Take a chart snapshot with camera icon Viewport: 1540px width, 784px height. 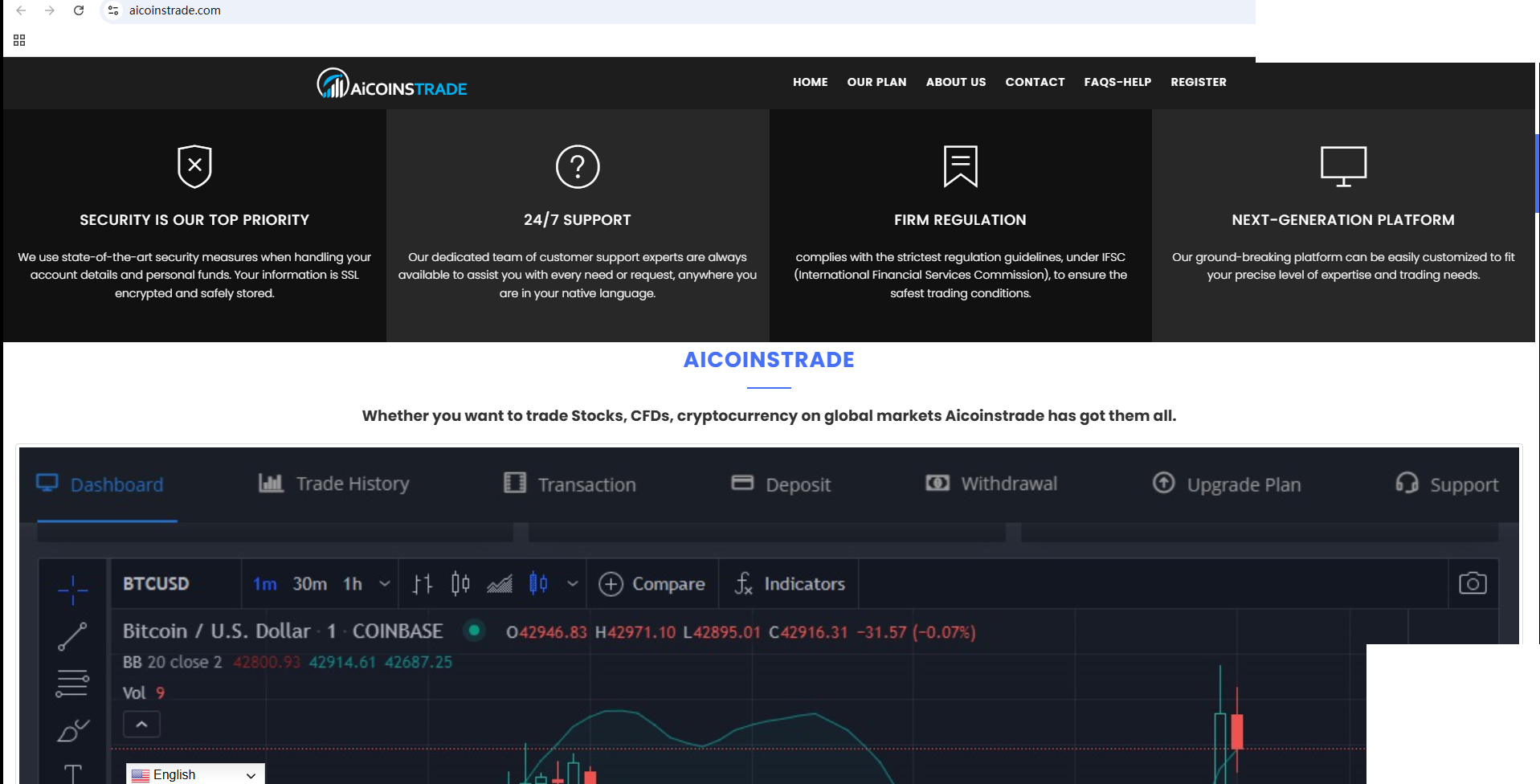[1473, 583]
